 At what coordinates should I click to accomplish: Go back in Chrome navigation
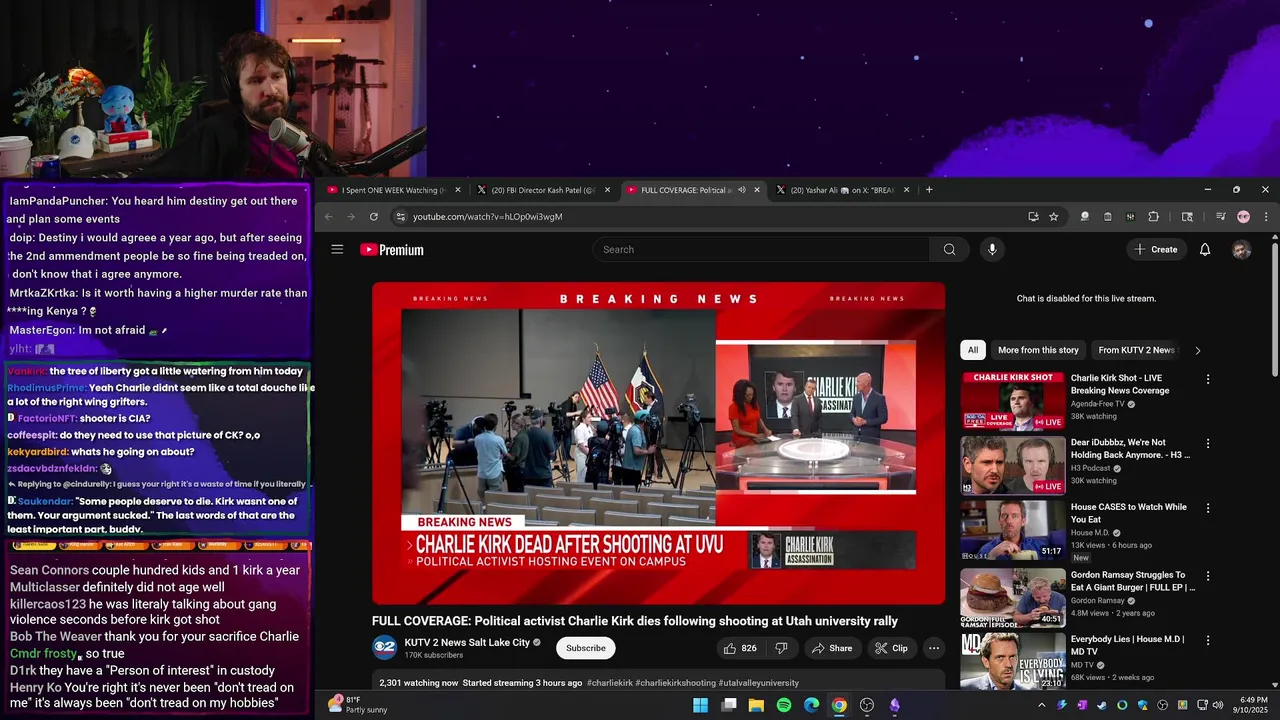pyautogui.click(x=328, y=216)
